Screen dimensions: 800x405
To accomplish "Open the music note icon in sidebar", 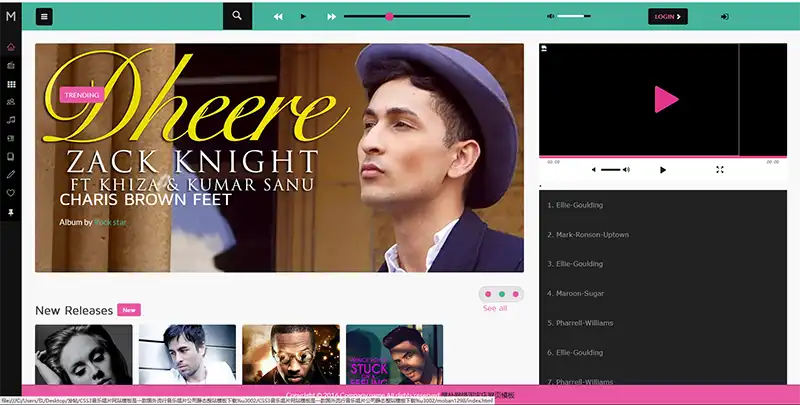I will [x=11, y=120].
